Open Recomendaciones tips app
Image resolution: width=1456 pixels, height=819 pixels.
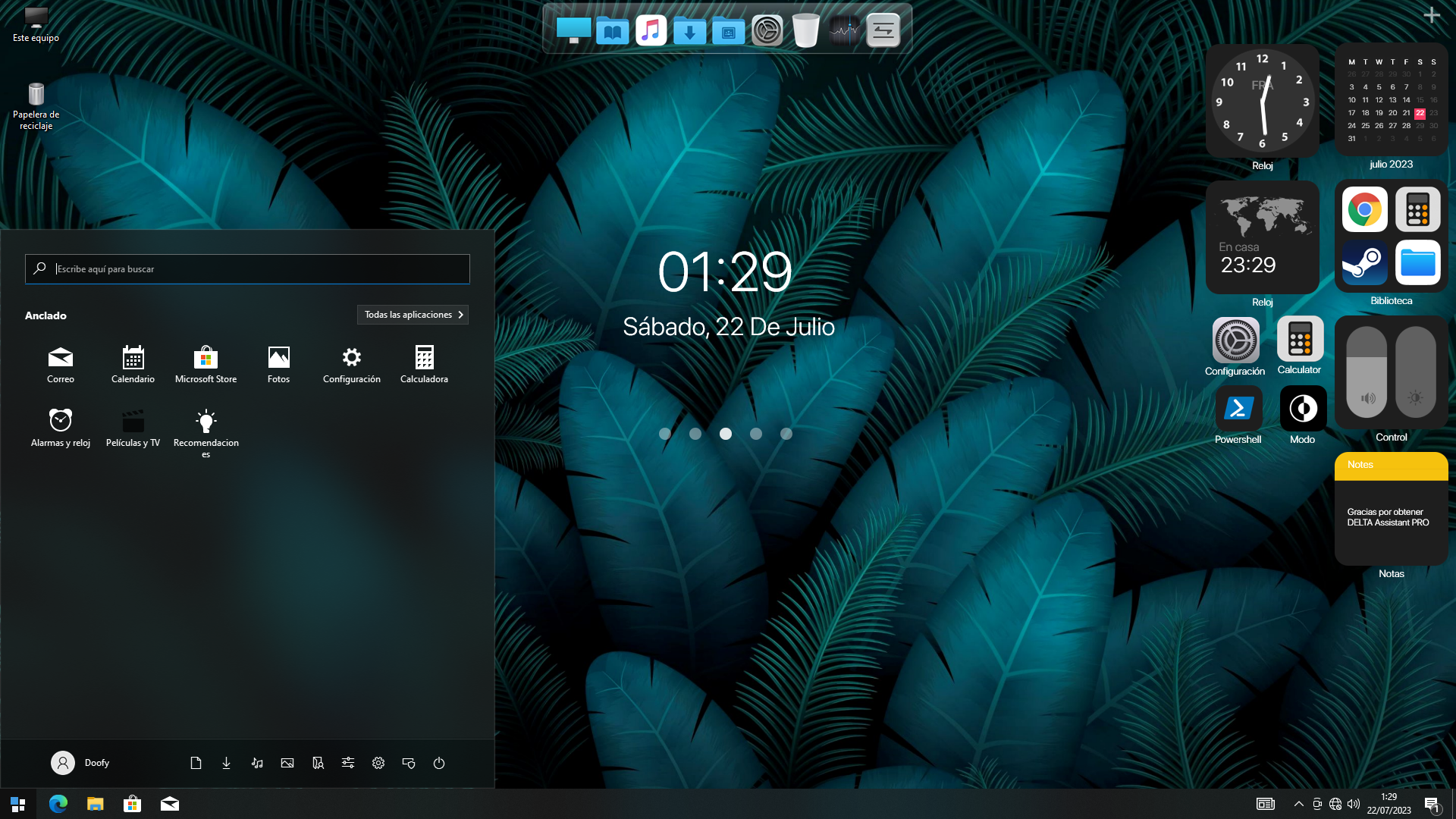point(206,426)
